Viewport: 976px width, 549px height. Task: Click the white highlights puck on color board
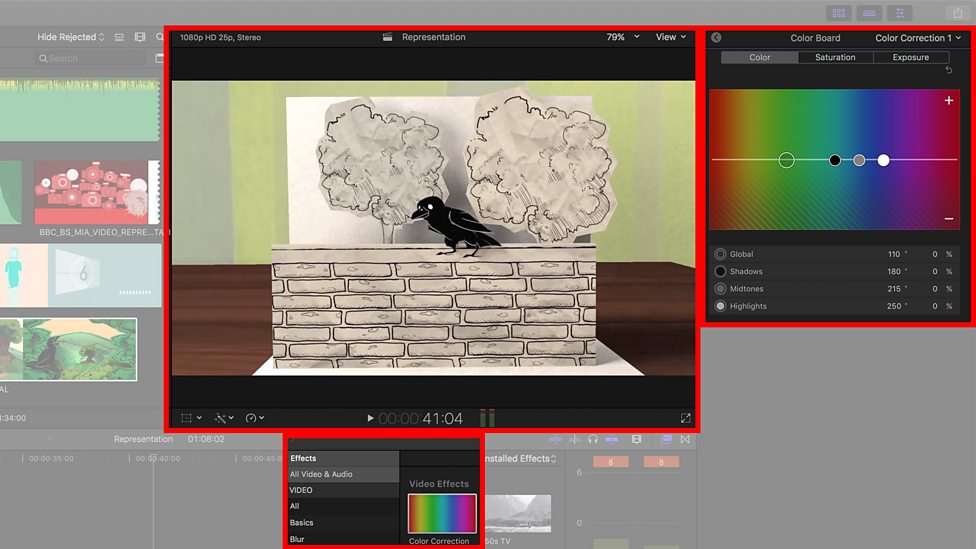883,161
